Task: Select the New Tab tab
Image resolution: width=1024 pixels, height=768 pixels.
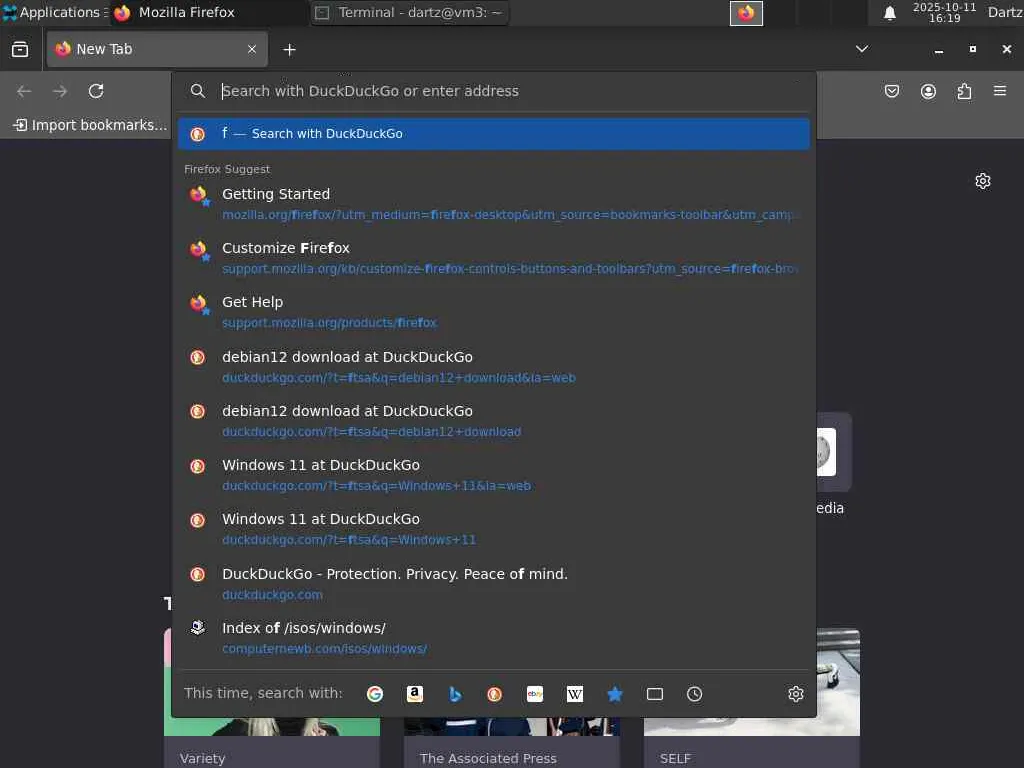Action: [157, 49]
